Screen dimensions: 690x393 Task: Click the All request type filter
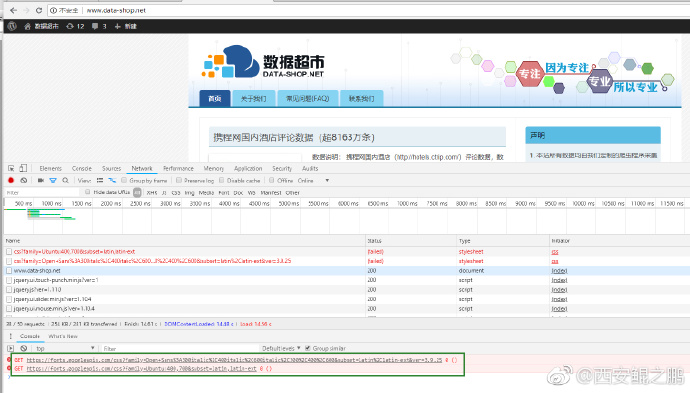pyautogui.click(x=138, y=192)
